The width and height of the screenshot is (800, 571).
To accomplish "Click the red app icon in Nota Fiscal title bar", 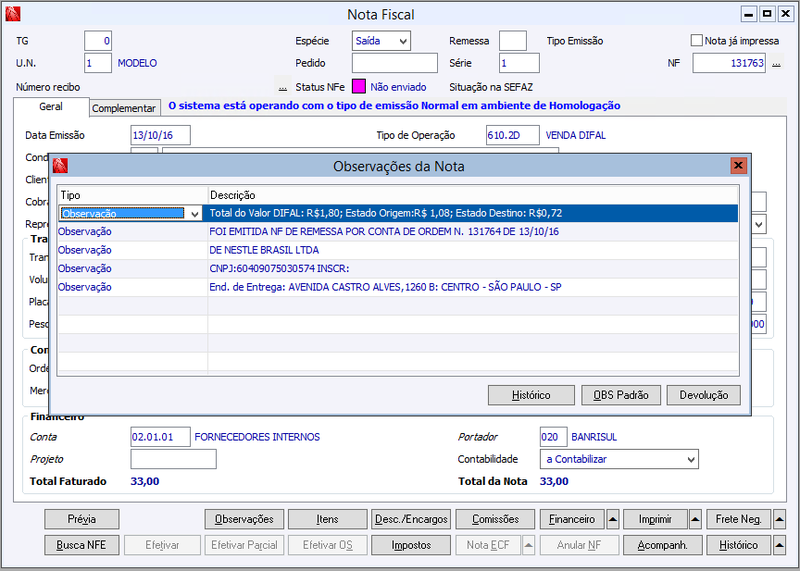I will click(13, 14).
